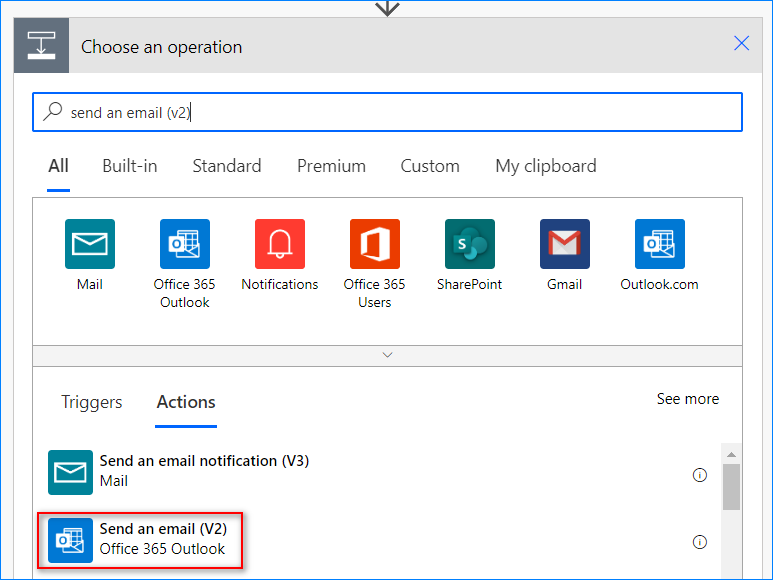
Task: Switch to the All tab
Action: 58,166
